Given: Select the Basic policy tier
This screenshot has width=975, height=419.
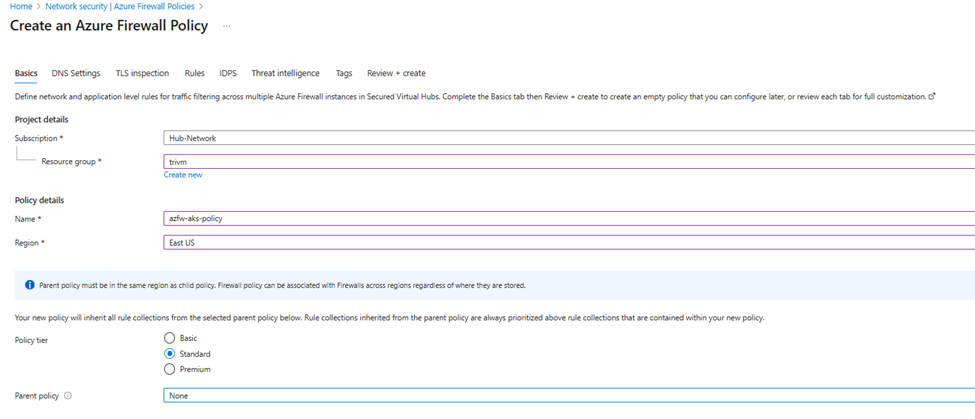Looking at the screenshot, I should (169, 338).
